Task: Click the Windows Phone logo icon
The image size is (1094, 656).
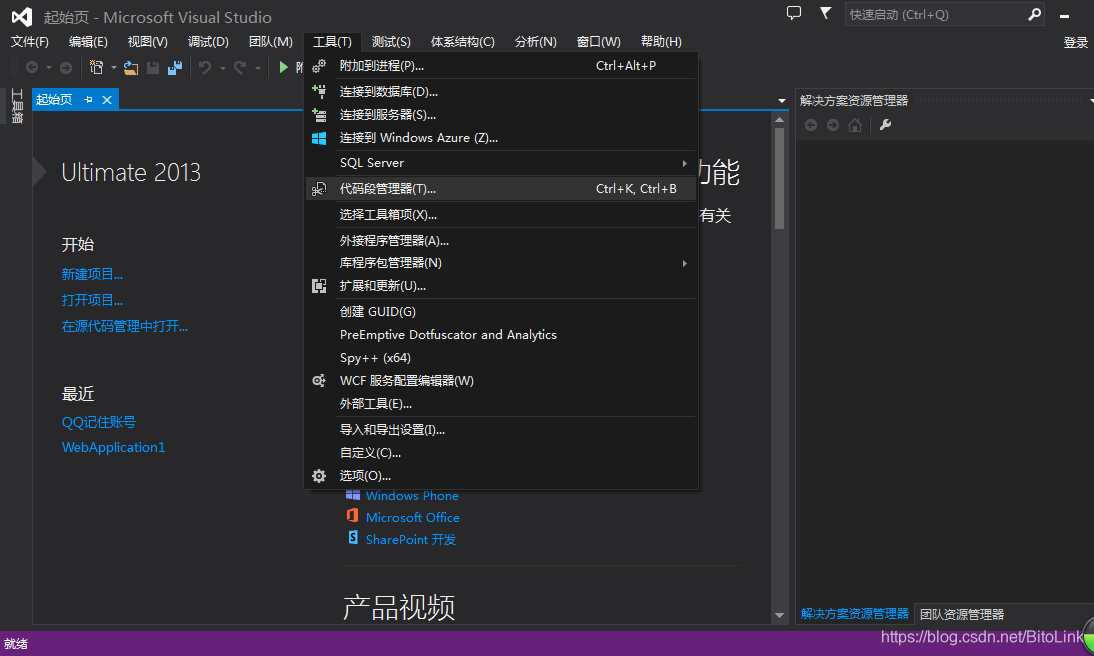Action: pos(353,495)
